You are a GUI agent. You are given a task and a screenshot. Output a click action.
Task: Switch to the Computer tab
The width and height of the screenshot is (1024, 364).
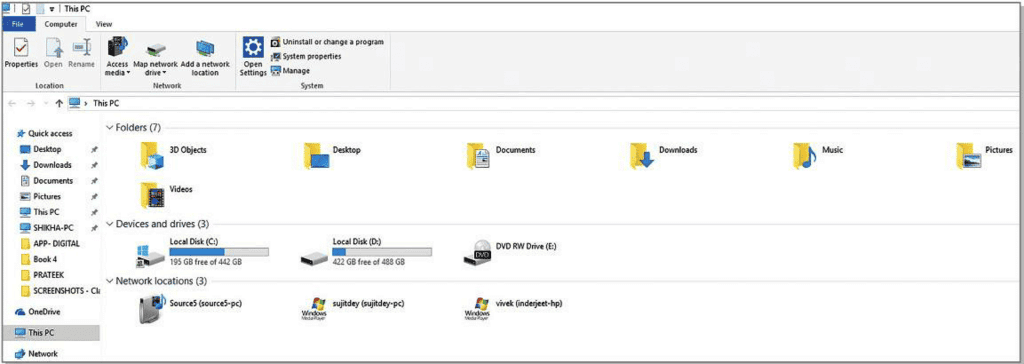tap(61, 24)
